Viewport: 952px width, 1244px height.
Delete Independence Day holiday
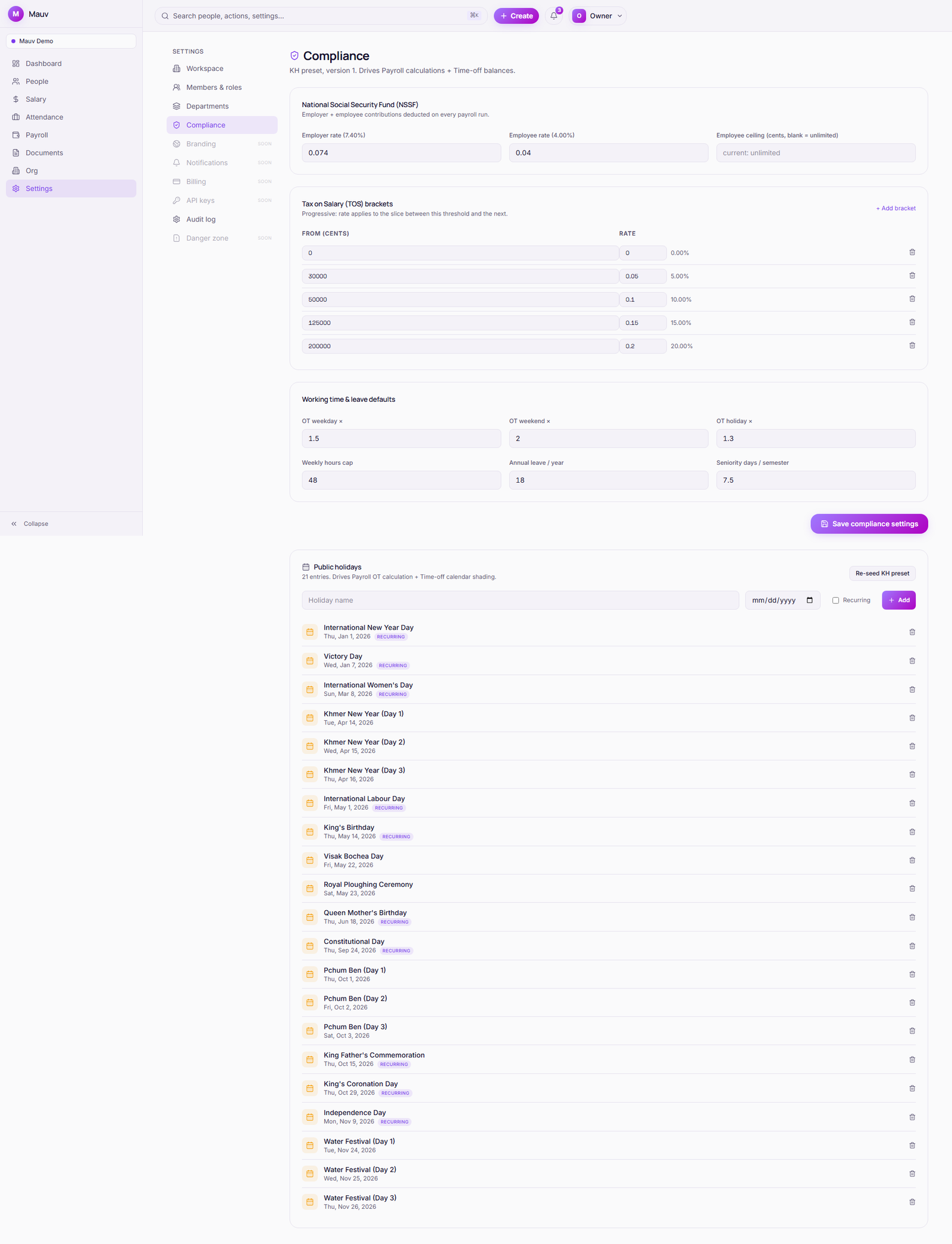pos(912,1117)
